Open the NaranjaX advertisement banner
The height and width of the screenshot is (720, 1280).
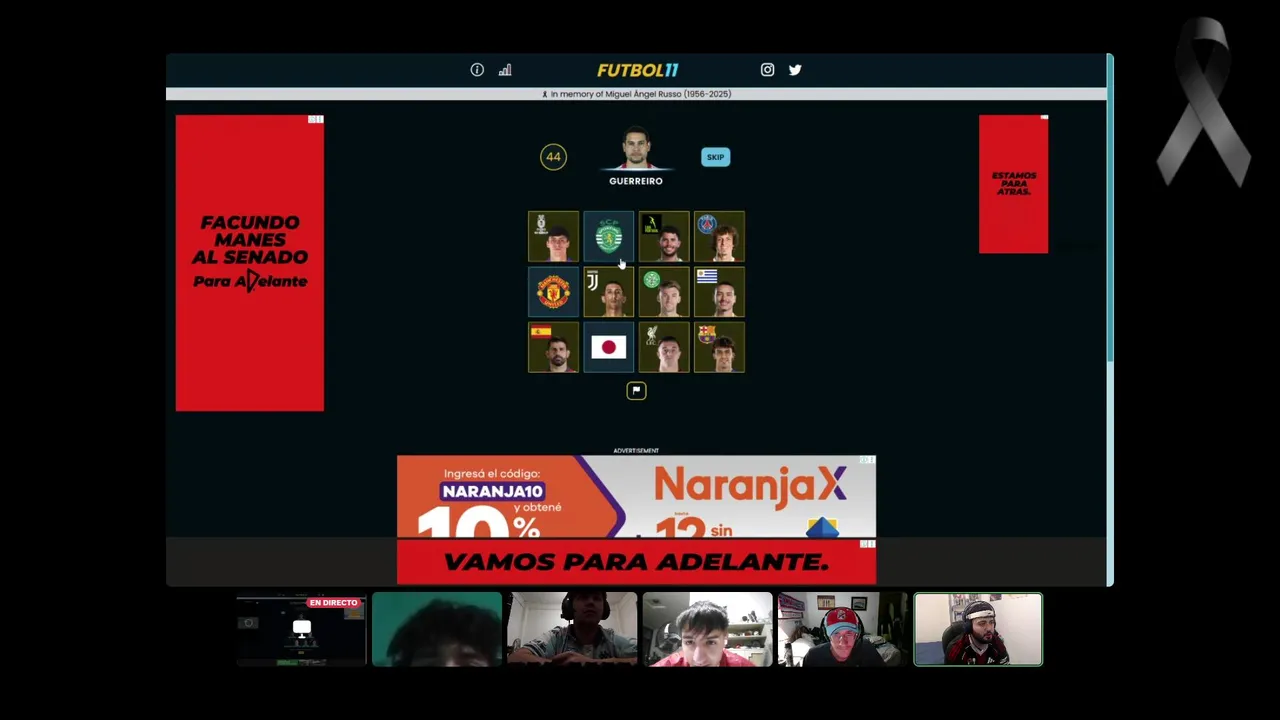[x=636, y=497]
